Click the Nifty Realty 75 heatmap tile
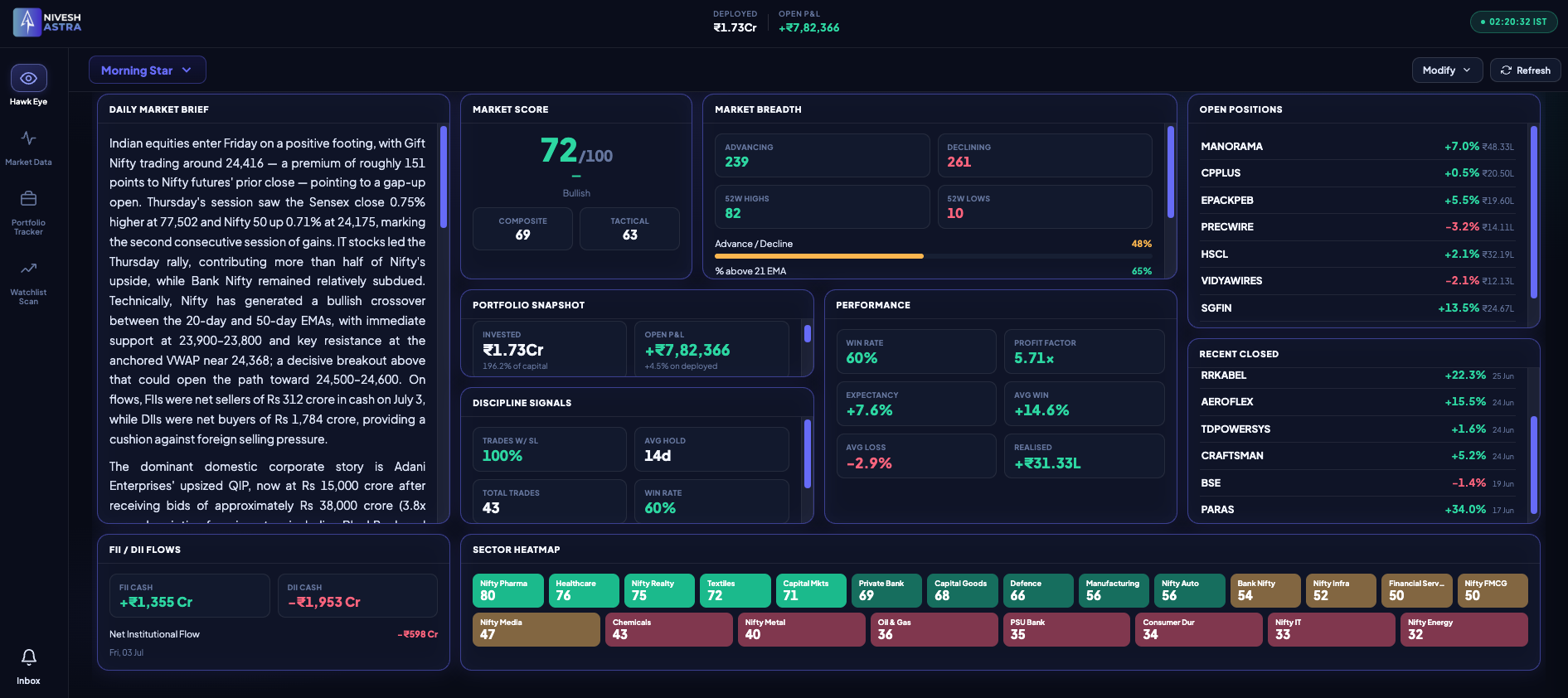The height and width of the screenshot is (698, 1568). (659, 590)
